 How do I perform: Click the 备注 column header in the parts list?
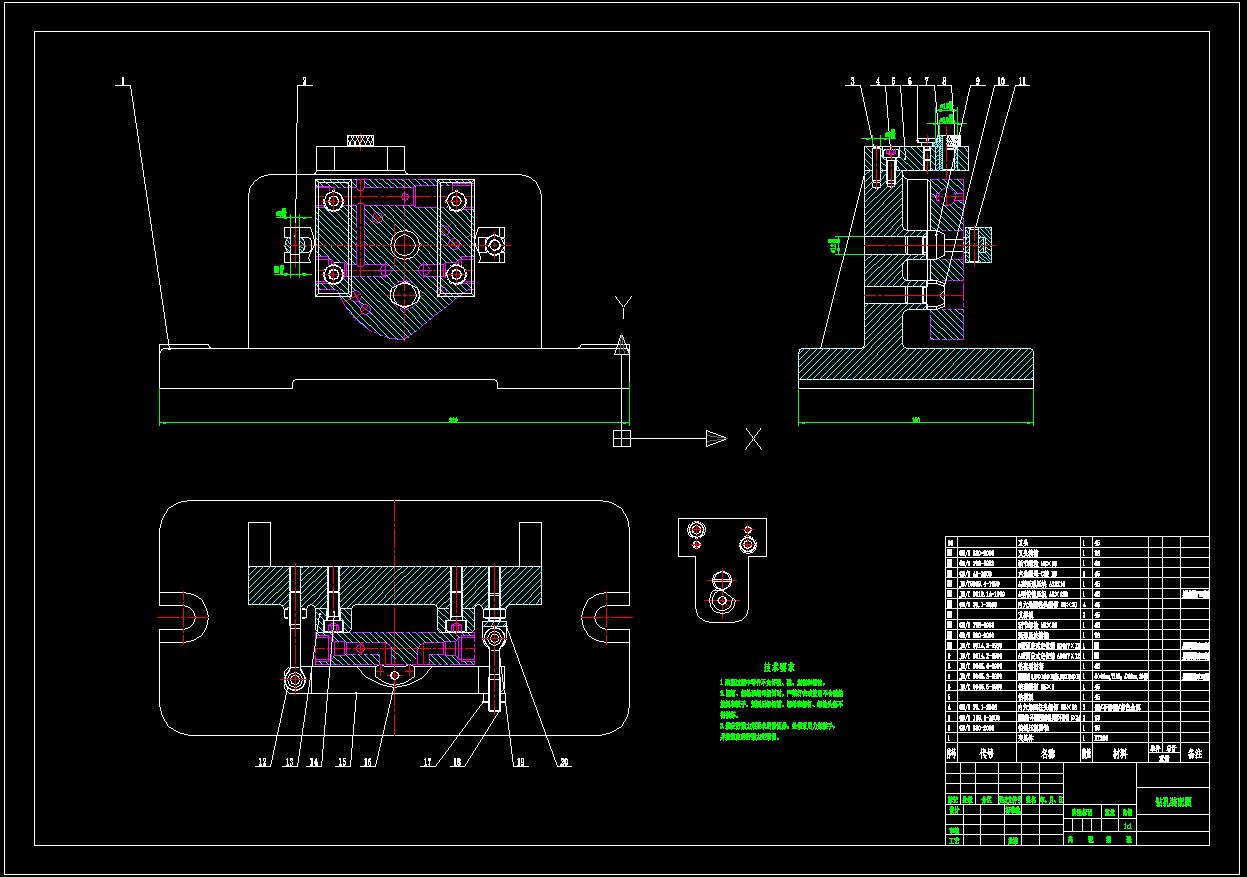pyautogui.click(x=1194, y=753)
